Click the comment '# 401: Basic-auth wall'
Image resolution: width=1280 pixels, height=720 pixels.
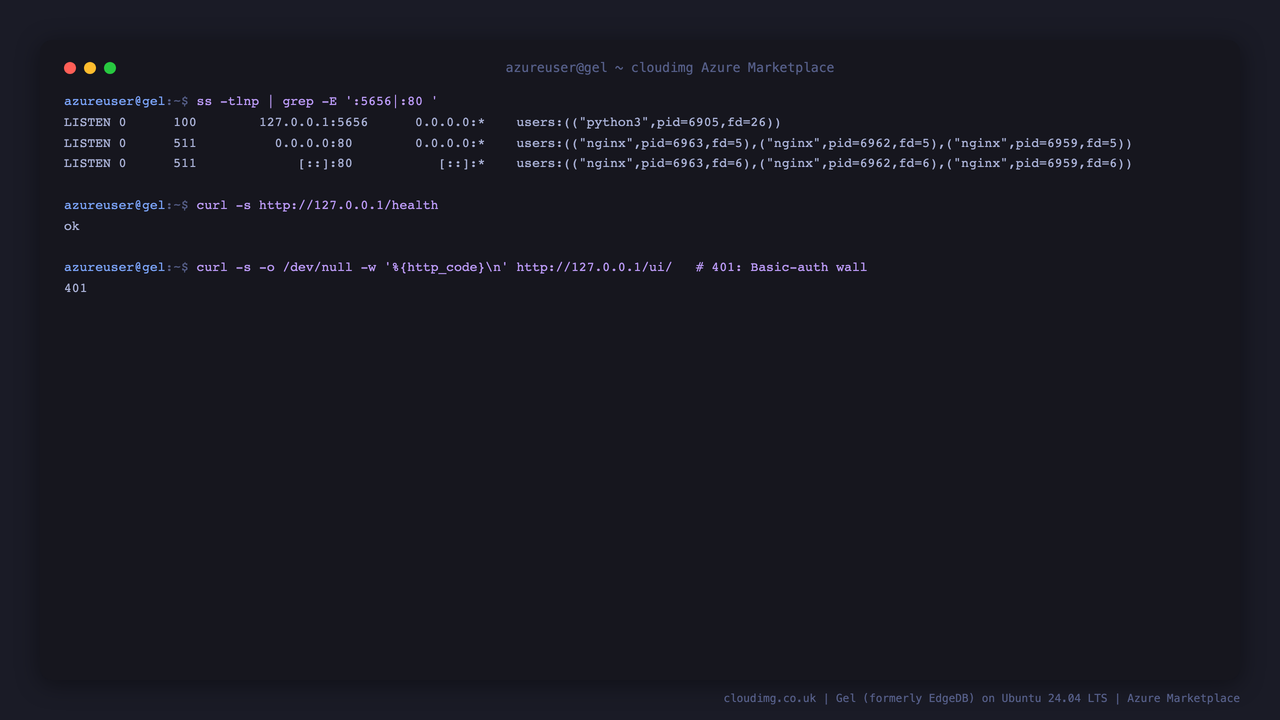point(781,267)
